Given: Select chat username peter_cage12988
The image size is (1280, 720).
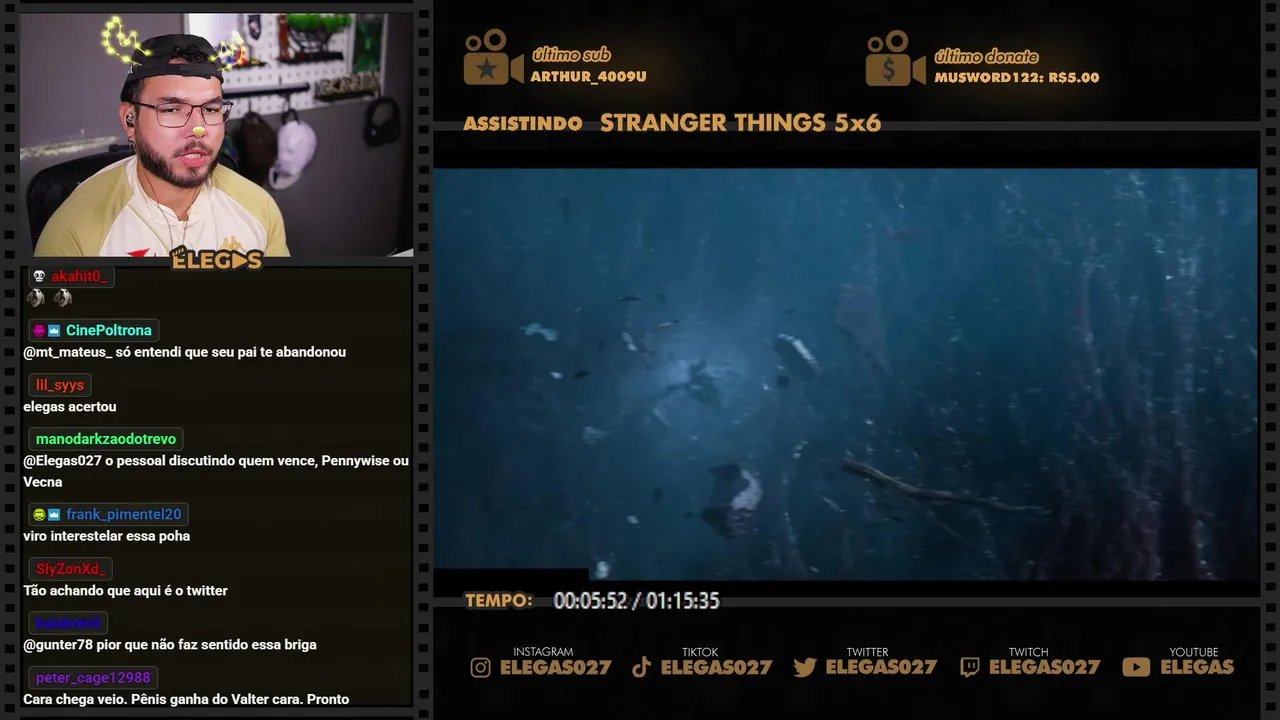Looking at the screenshot, I should pyautogui.click(x=93, y=678).
